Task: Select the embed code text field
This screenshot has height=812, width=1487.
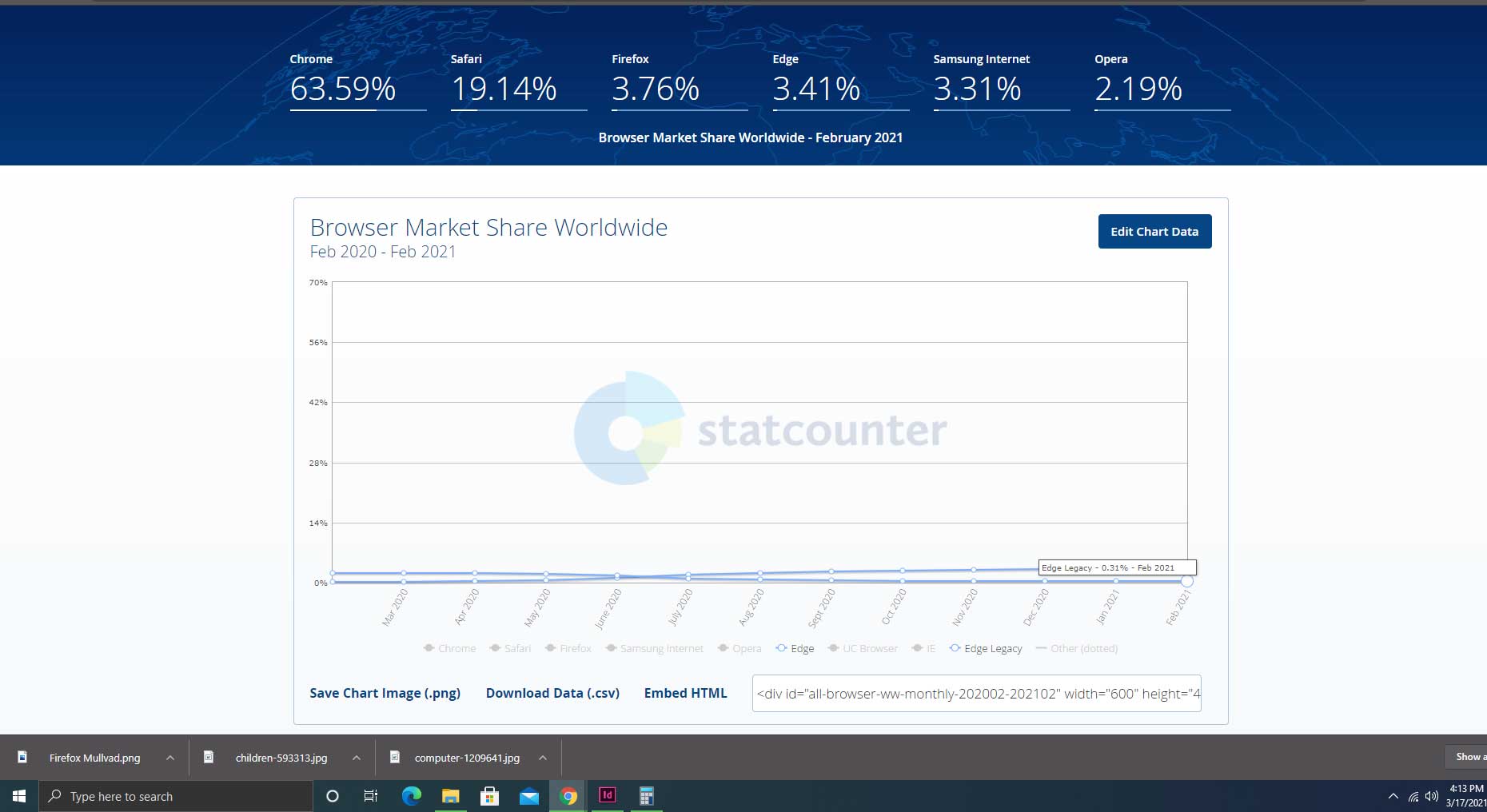Action: click(976, 694)
